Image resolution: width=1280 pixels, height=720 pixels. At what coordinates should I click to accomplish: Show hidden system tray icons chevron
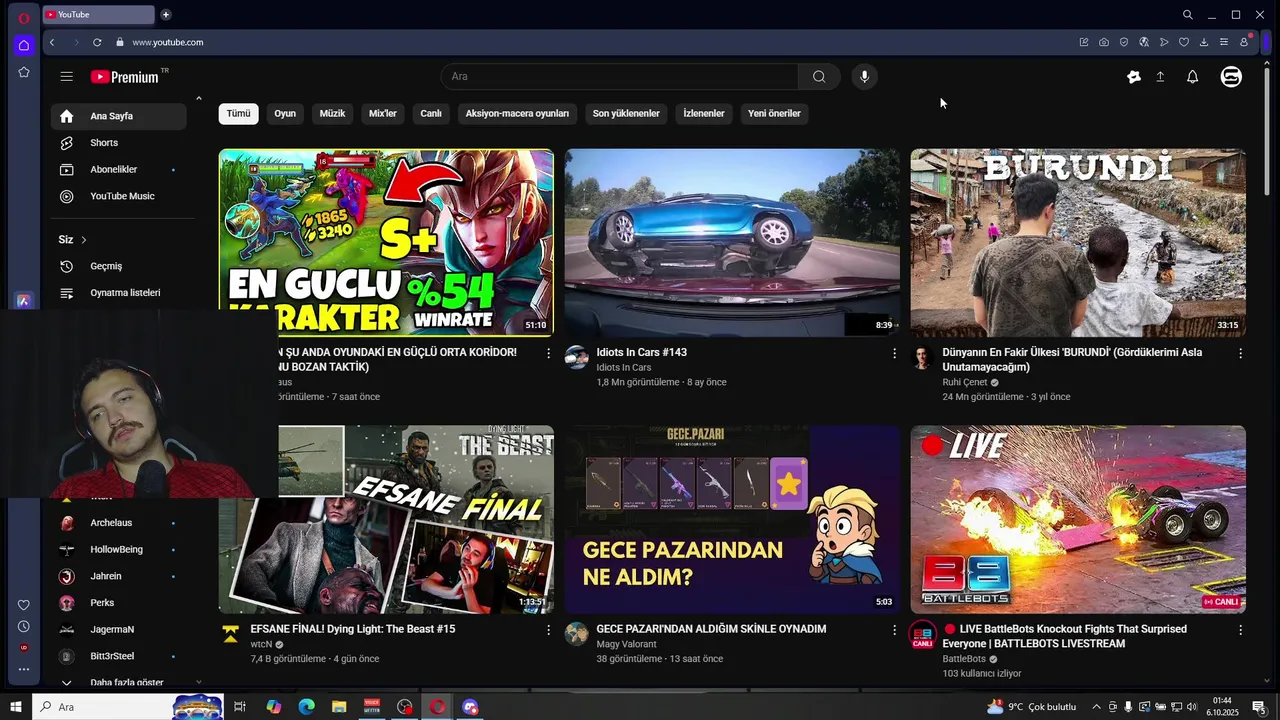[x=1096, y=707]
